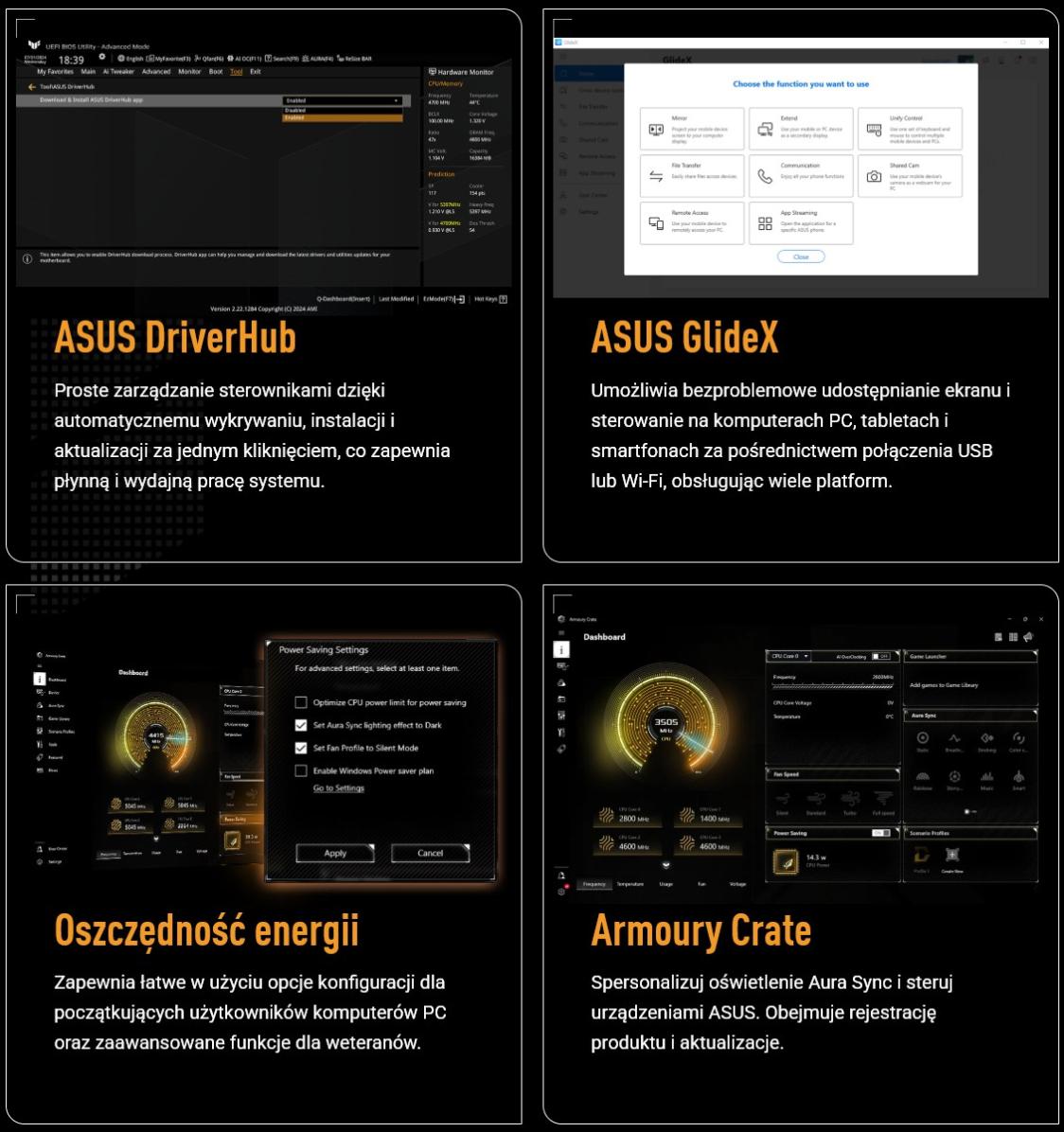Choose the highlighted Enabled dropdown option
1064x1132 pixels.
click(342, 117)
